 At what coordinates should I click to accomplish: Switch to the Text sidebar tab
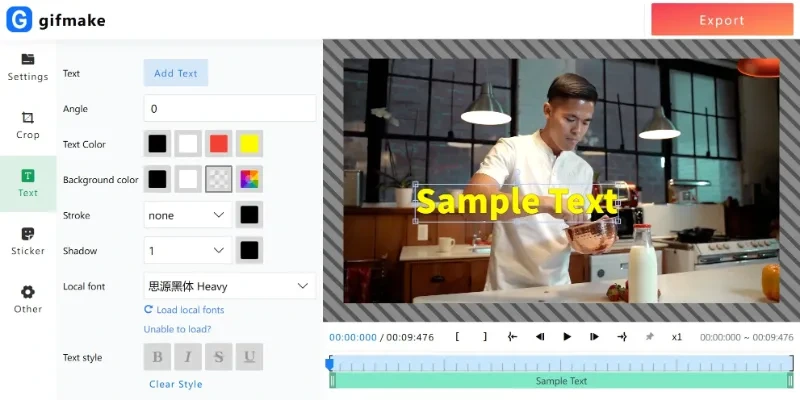click(x=28, y=184)
